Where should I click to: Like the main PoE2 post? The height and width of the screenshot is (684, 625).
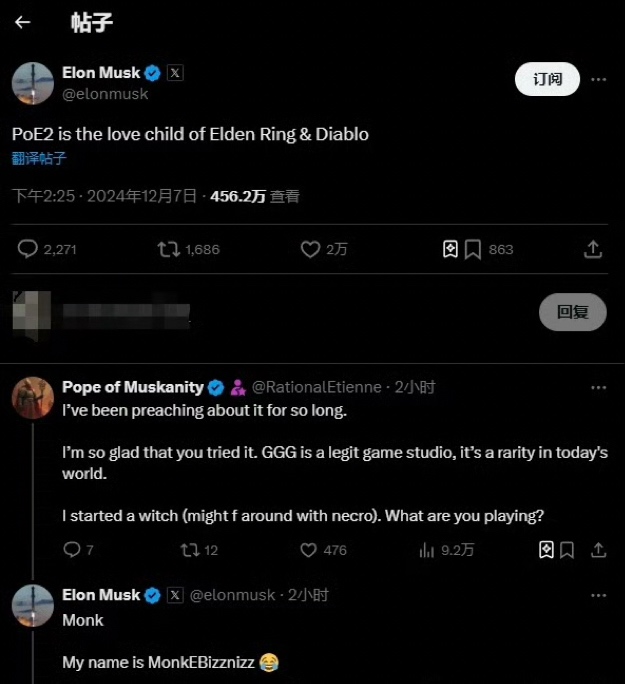(310, 249)
